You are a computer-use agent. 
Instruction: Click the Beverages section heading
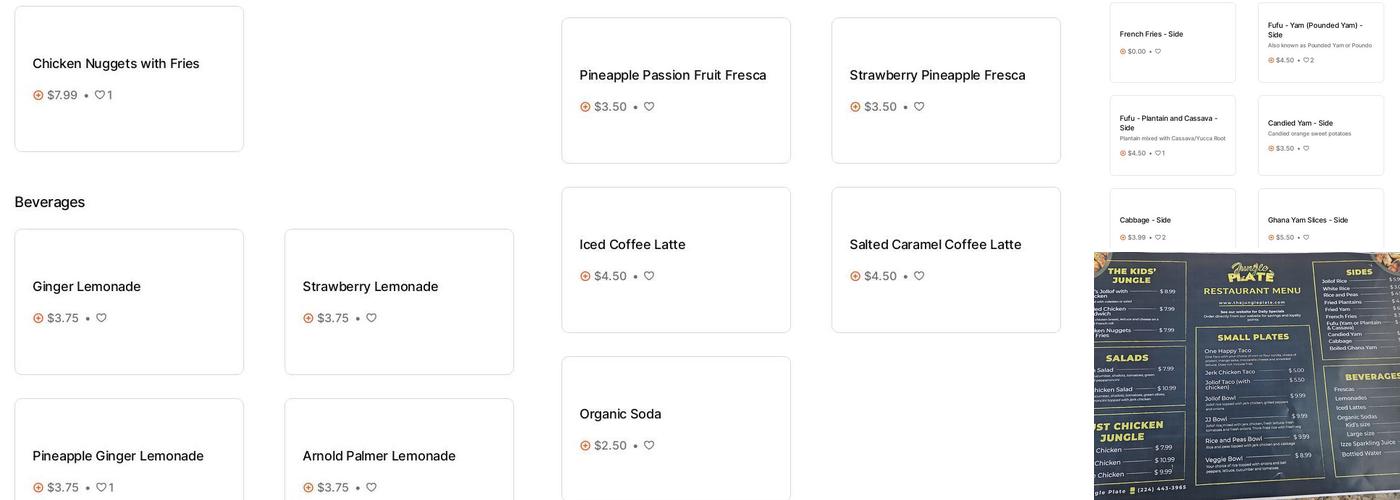pos(50,202)
